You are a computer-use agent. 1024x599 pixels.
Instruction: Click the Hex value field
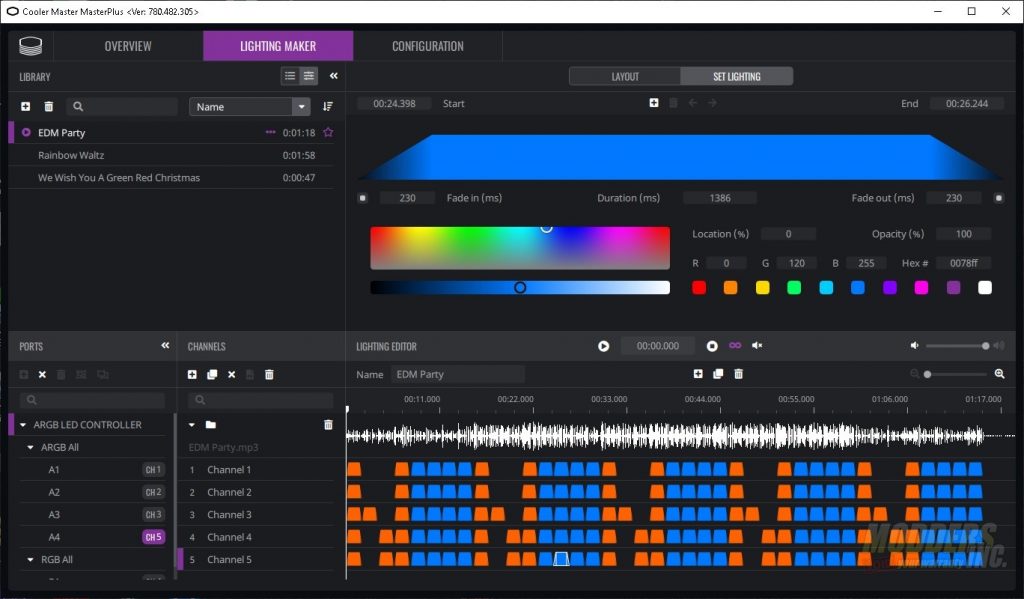(x=963, y=263)
